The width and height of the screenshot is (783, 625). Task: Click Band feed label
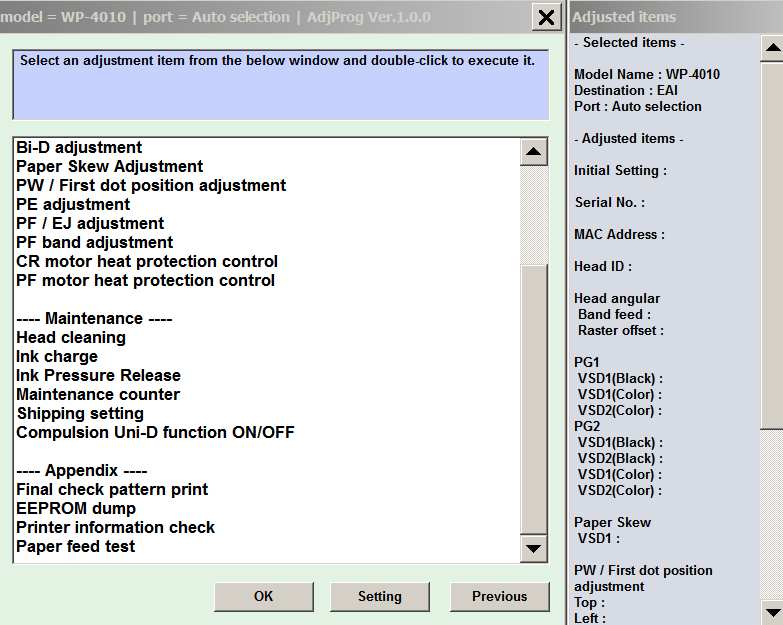(x=615, y=314)
